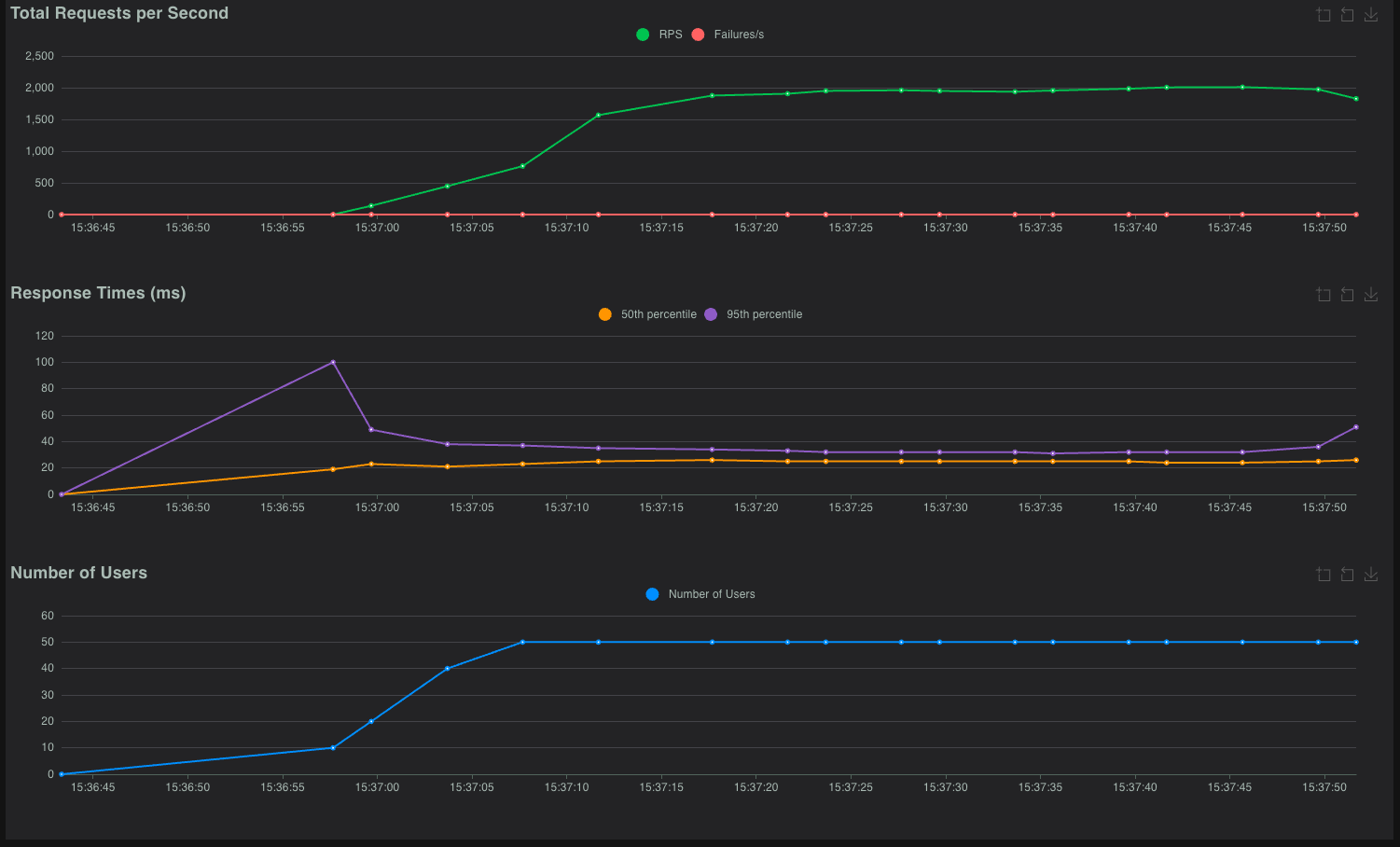Activate area zoom on Total Requests per Second chart
1400x847 pixels.
tap(1324, 15)
